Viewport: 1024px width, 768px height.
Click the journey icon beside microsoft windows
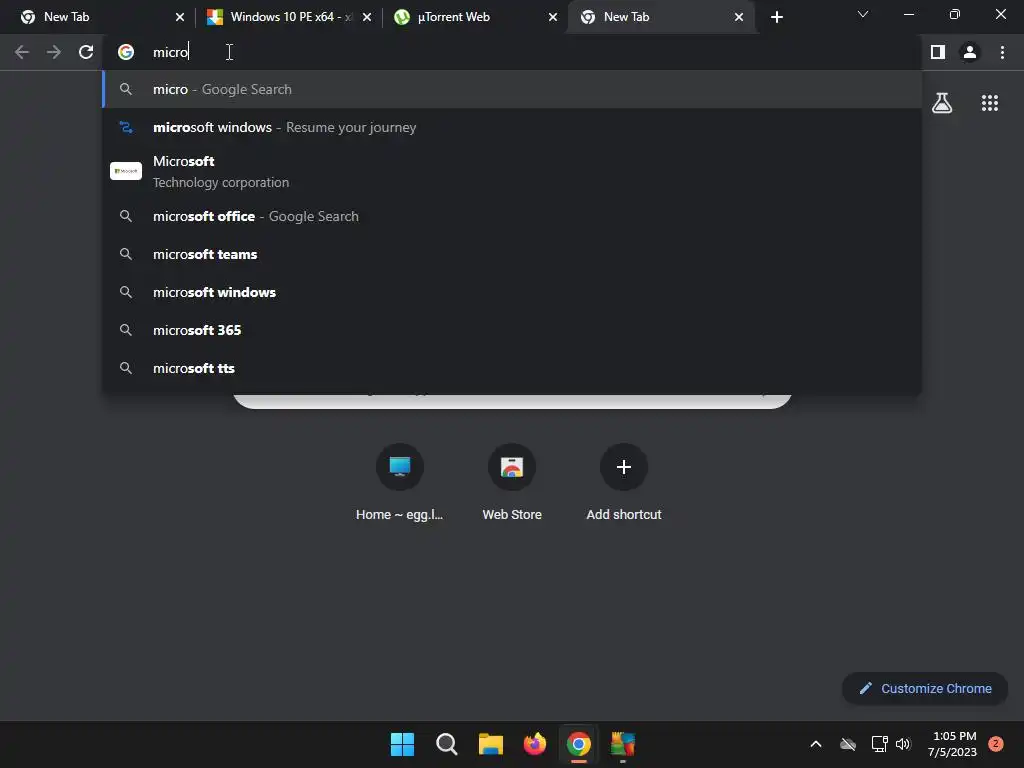click(x=126, y=127)
